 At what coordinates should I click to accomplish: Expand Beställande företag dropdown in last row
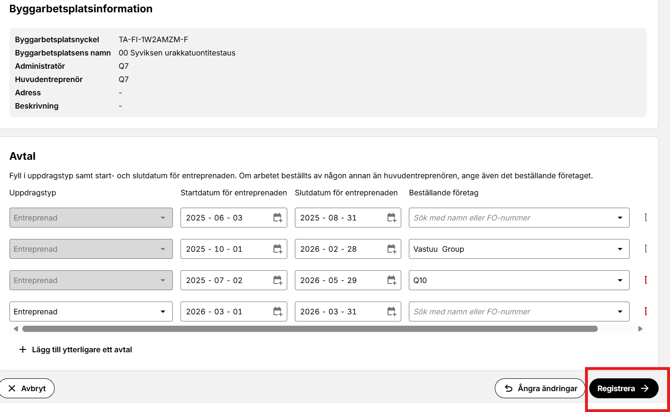[x=620, y=312]
